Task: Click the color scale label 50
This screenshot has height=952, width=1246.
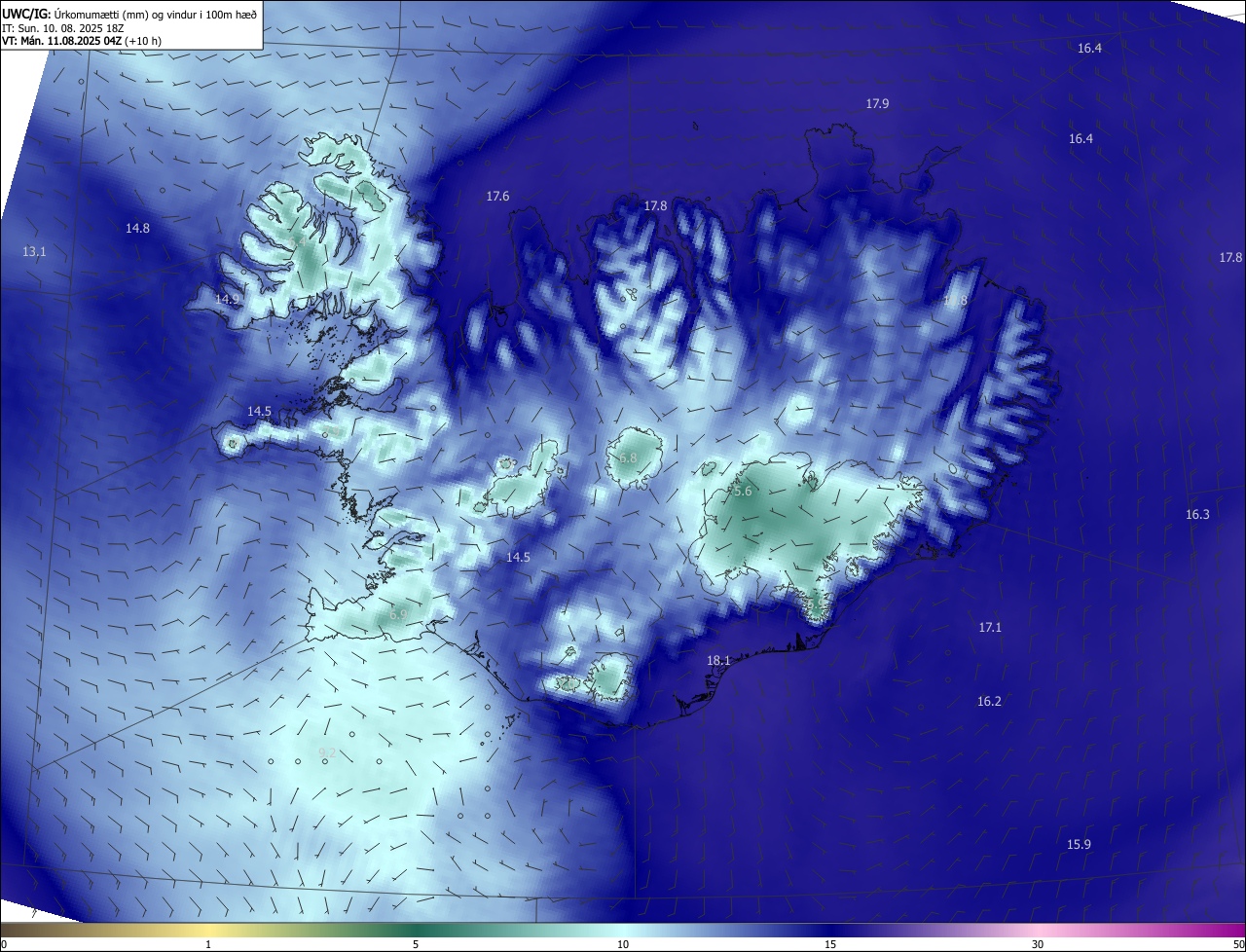Action: (1238, 945)
